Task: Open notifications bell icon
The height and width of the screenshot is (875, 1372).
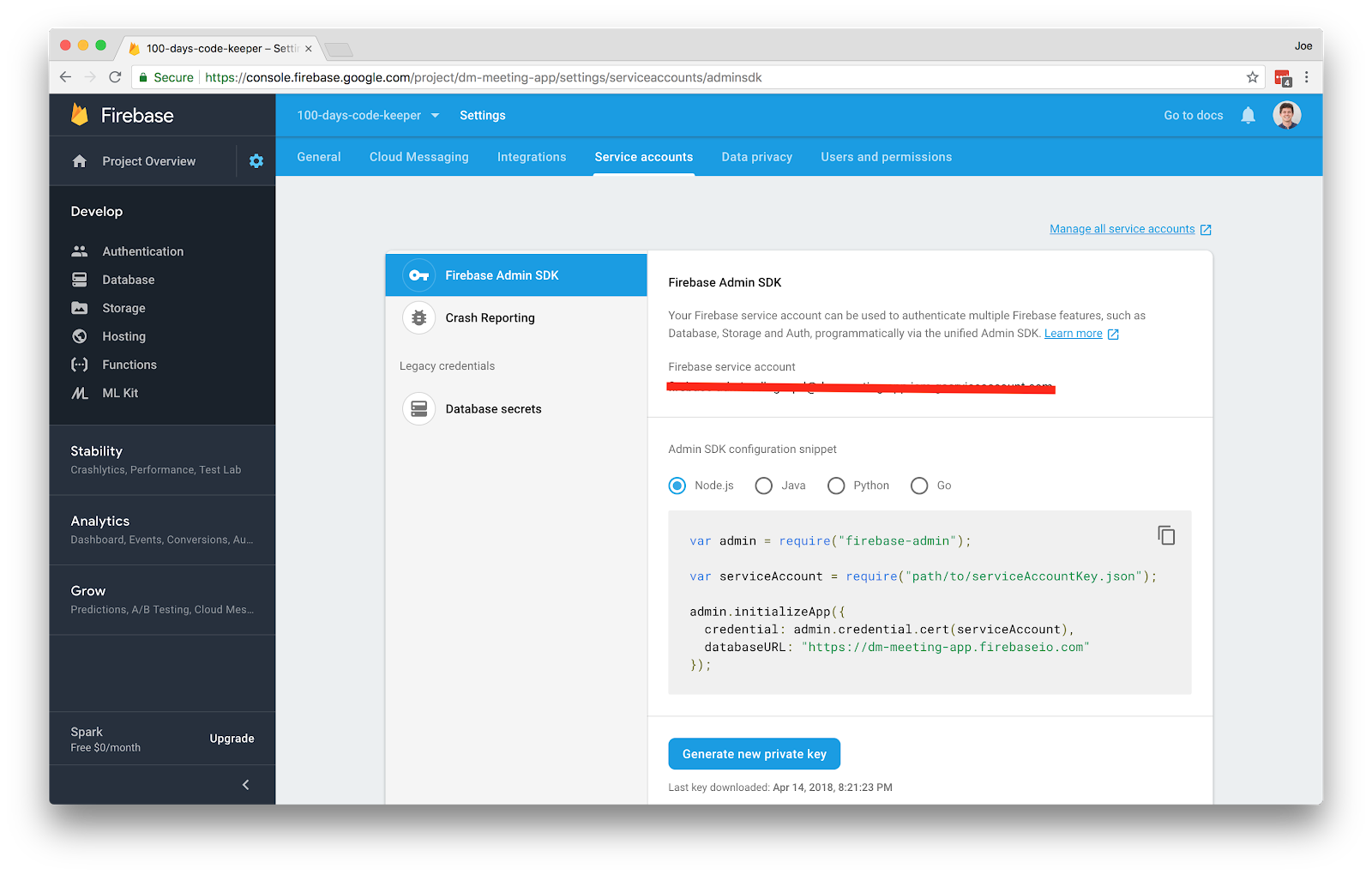Action: [1249, 116]
